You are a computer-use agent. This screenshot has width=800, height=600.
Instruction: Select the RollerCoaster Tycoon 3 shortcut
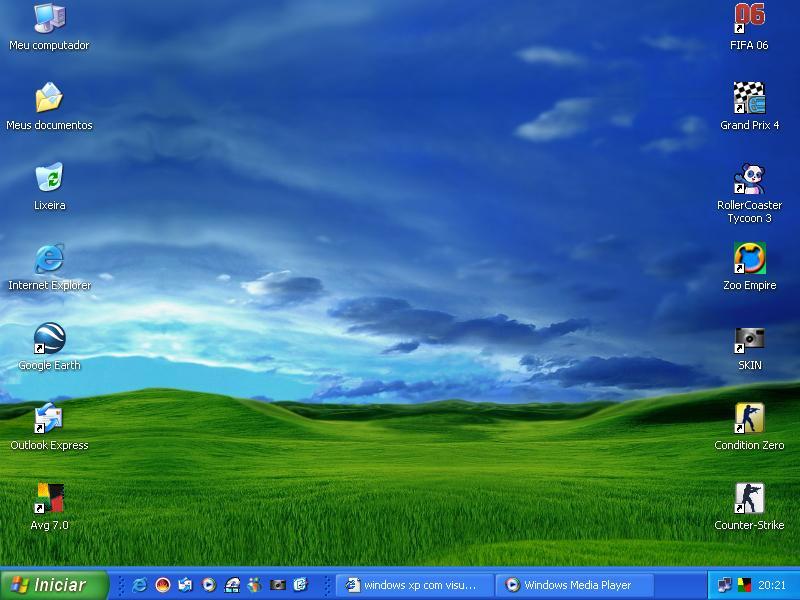(749, 178)
